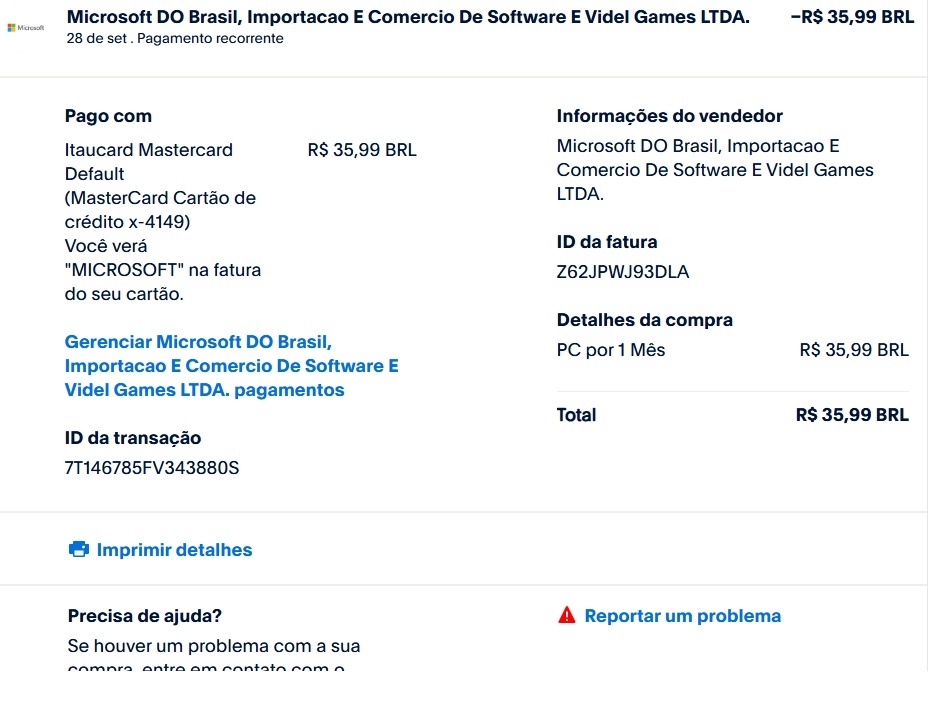Click the Informações do vendedor heading
The image size is (929, 715).
pos(669,116)
